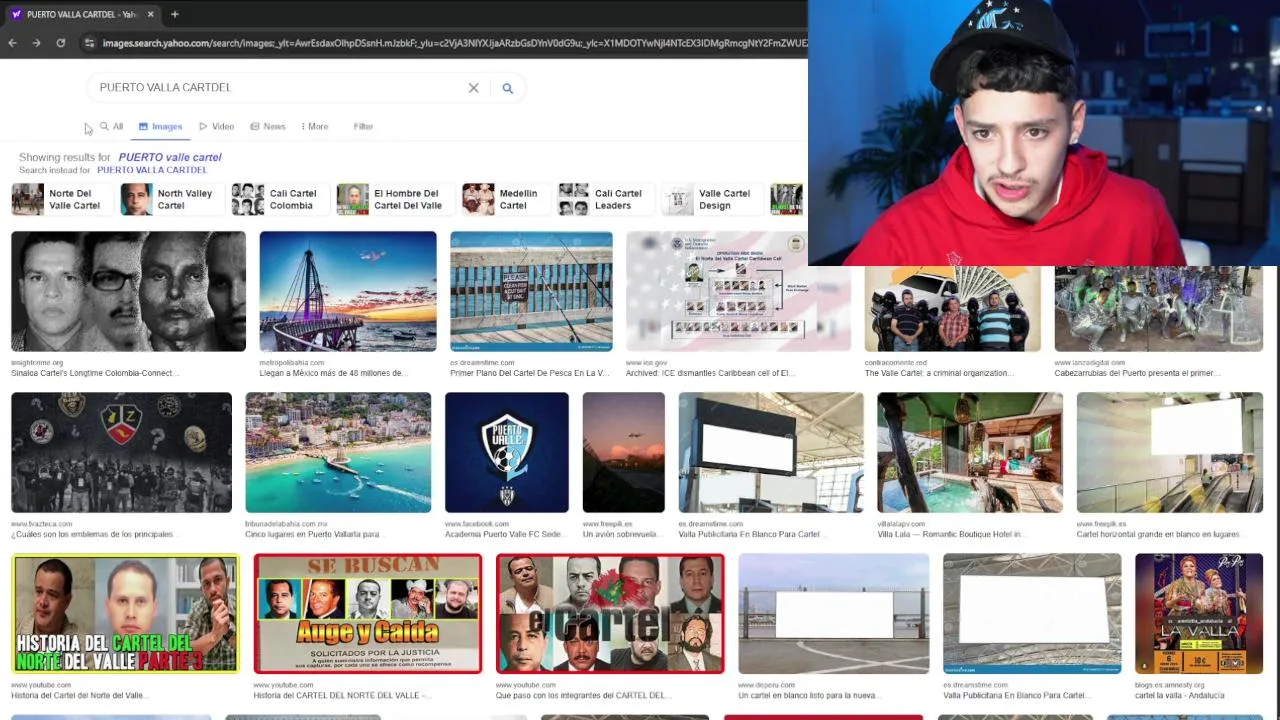The image size is (1280, 720).
Task: Select the Cali Cartel Leaders chip
Action: click(604, 199)
